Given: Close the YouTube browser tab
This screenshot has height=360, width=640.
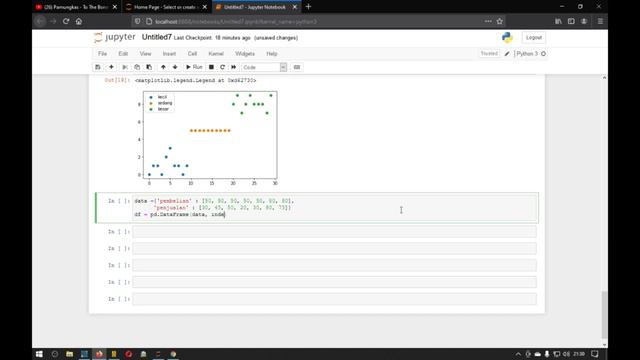Looking at the screenshot, I should pos(115,7).
